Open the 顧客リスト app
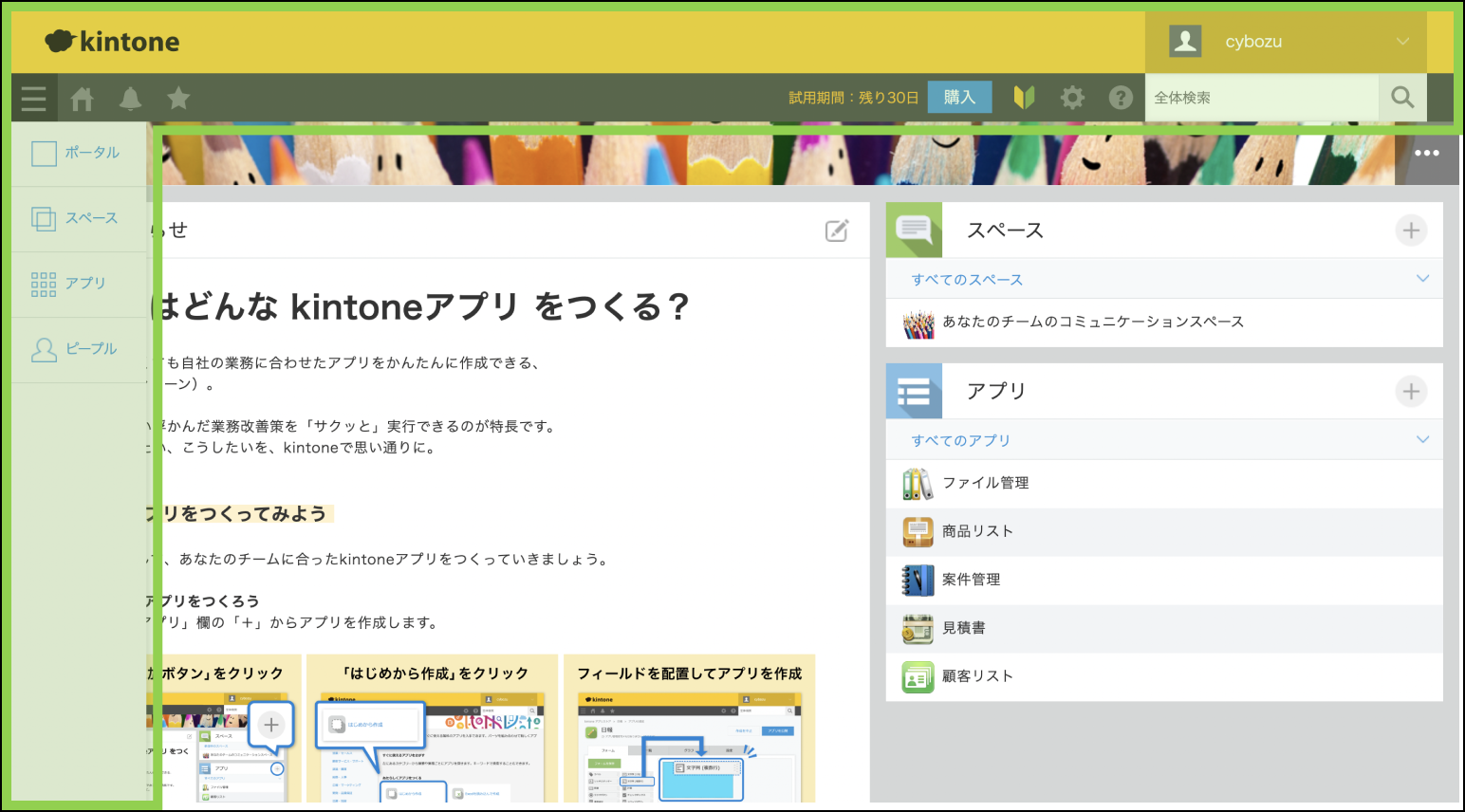Viewport: 1465px width, 812px height. (975, 676)
